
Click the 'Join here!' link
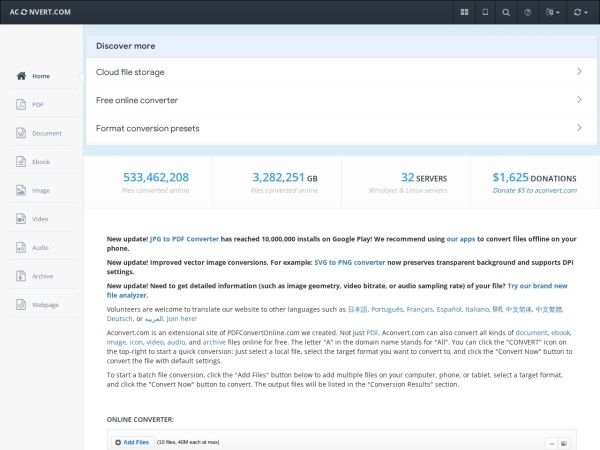tap(181, 319)
